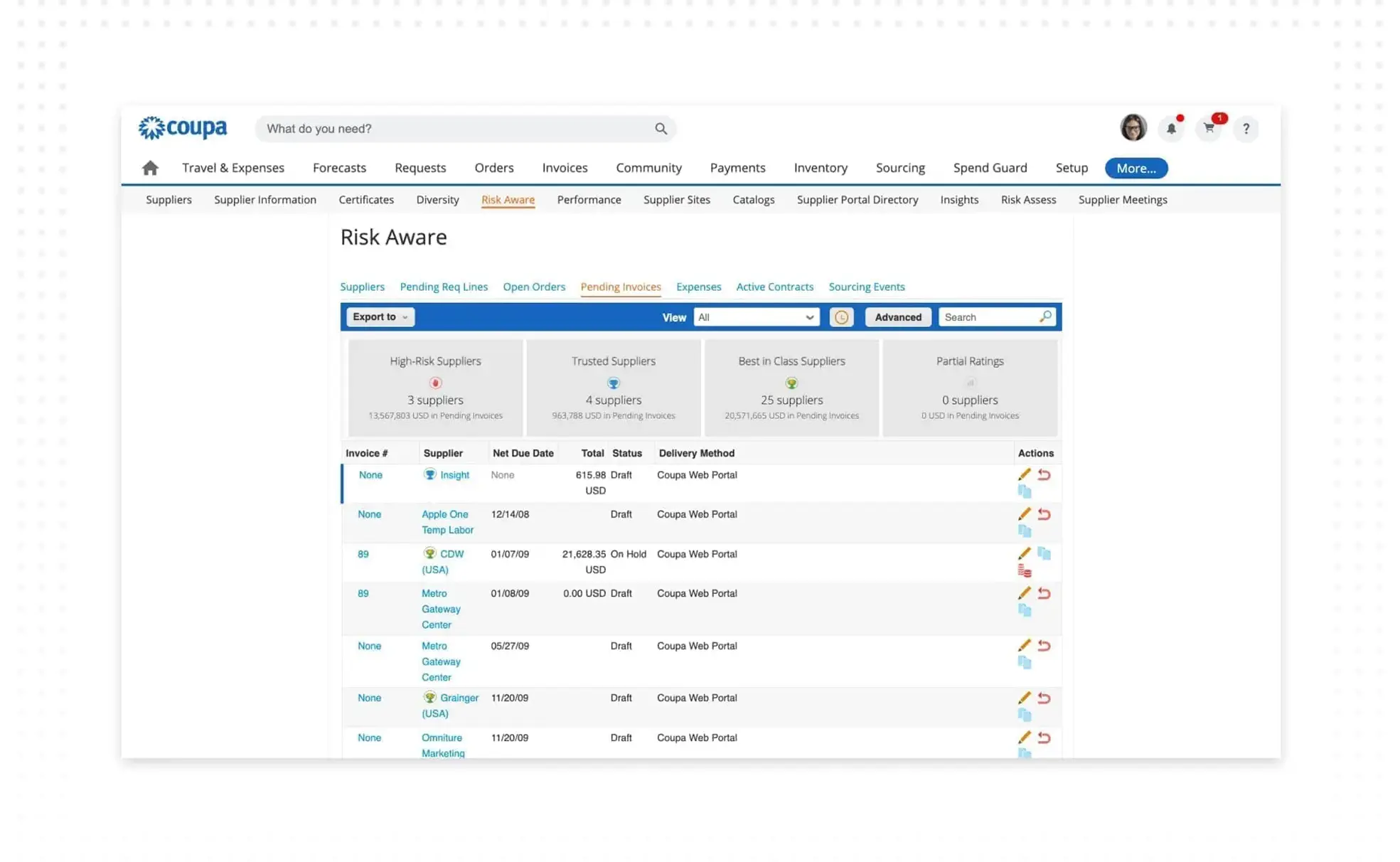Image resolution: width=1400 pixels, height=862 pixels.
Task: Click the table search magnifier icon
Action: click(x=1044, y=316)
